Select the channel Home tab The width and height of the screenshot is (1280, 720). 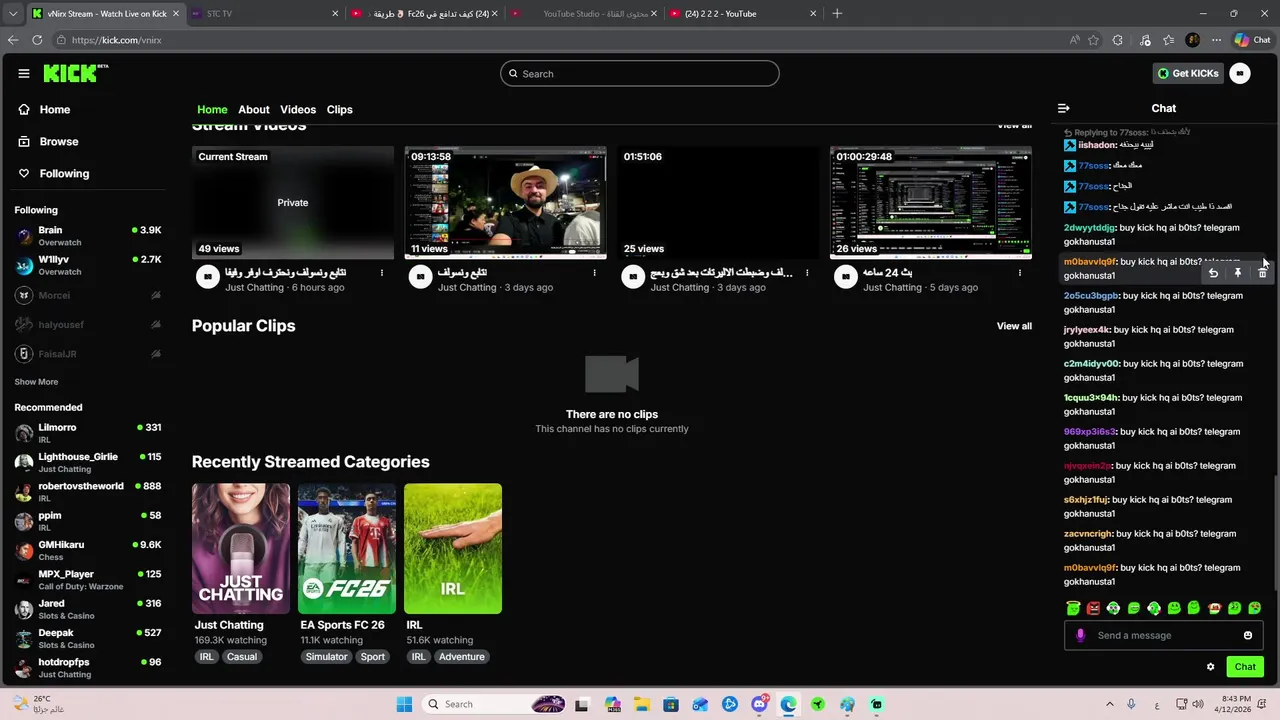[x=212, y=110]
